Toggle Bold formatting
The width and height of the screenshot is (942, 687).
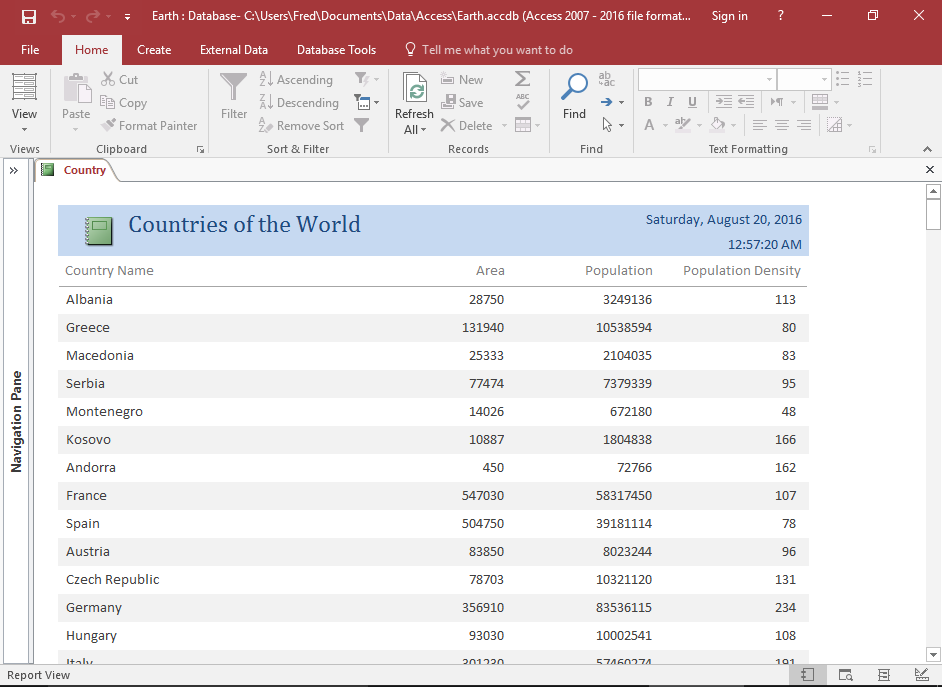point(647,102)
